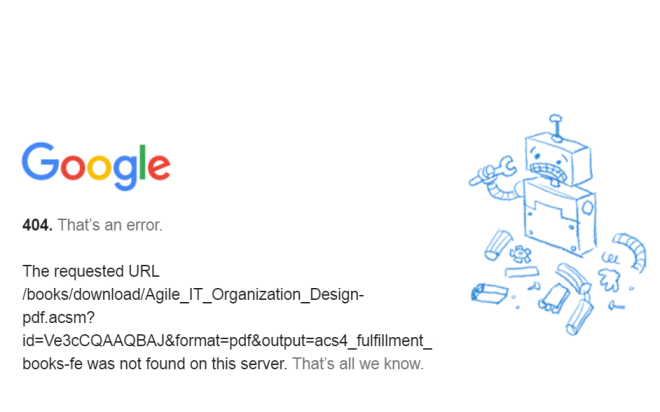Click the detached robot hand
Screen dimensions: 660x412
pyautogui.click(x=609, y=279)
